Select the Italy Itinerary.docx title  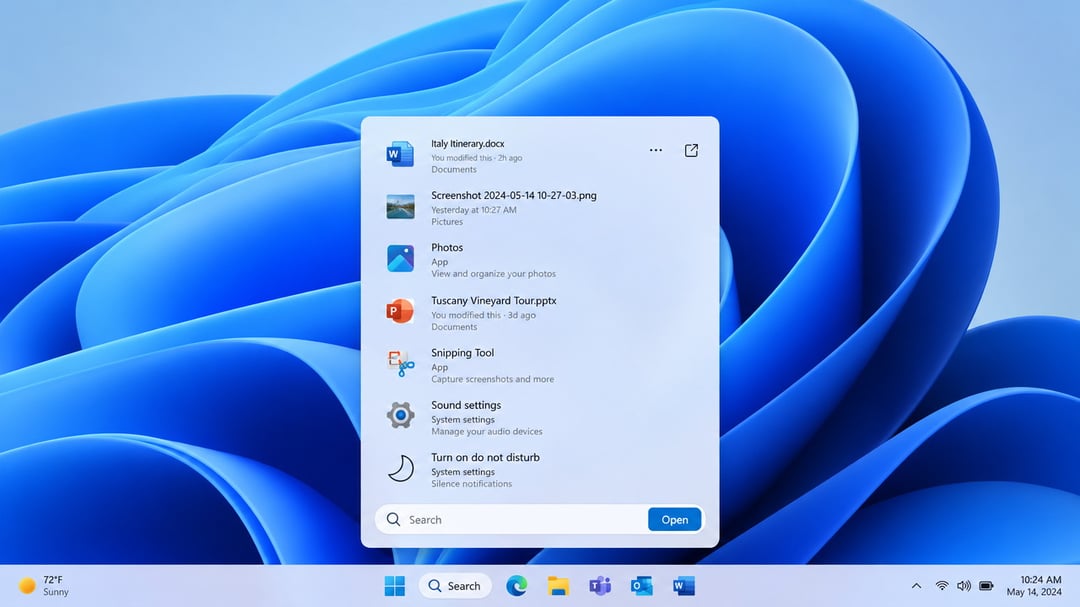[x=468, y=143]
